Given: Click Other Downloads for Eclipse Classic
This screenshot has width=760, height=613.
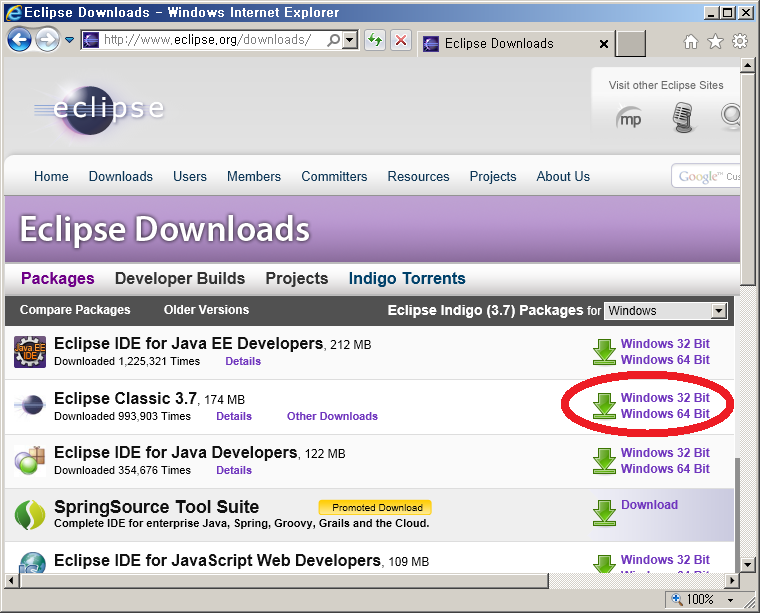Looking at the screenshot, I should [x=332, y=416].
